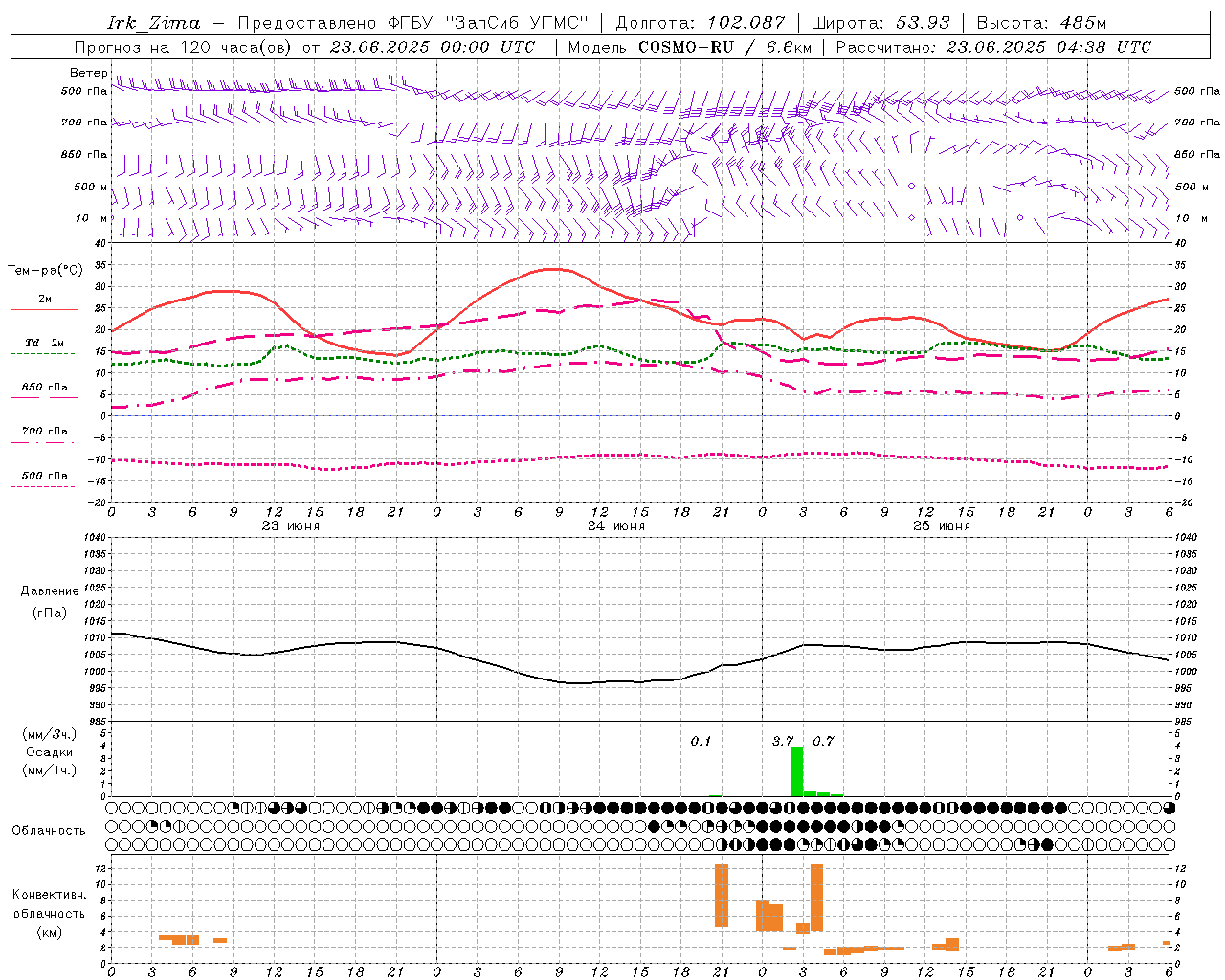Click the 10 м wind level label on the left
1225x980 pixels.
92,218
